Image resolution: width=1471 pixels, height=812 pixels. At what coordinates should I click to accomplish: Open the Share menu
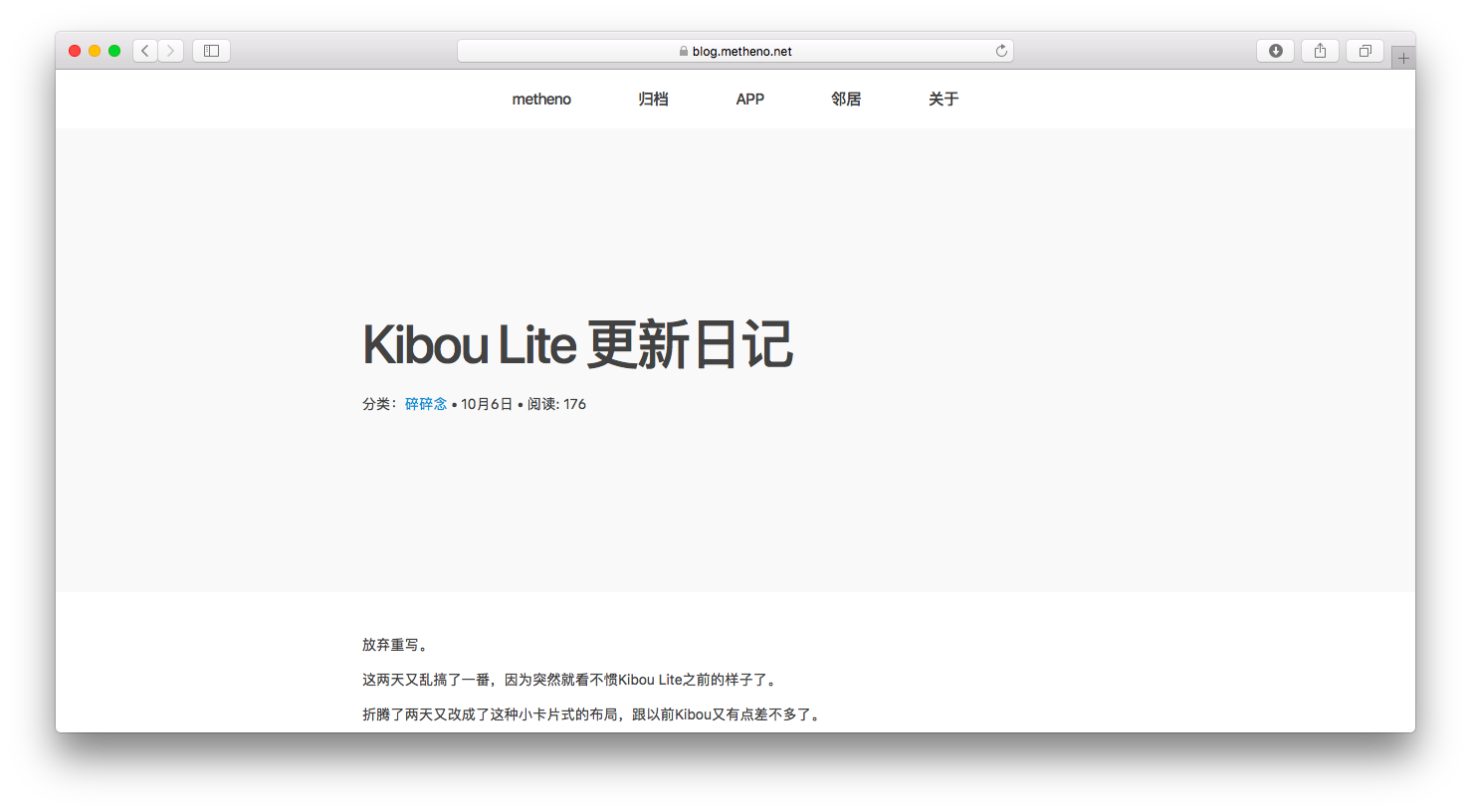[x=1320, y=50]
